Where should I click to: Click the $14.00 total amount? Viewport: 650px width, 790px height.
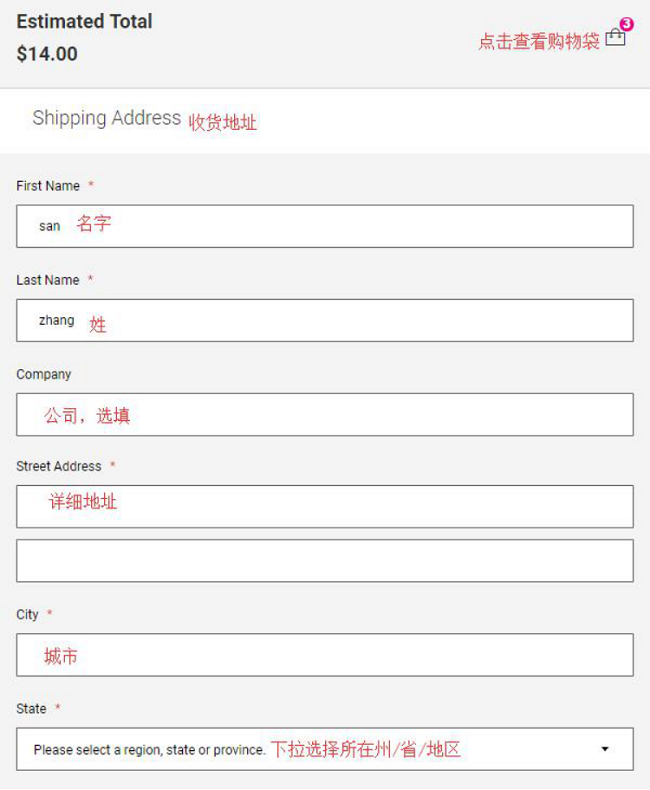click(47, 54)
